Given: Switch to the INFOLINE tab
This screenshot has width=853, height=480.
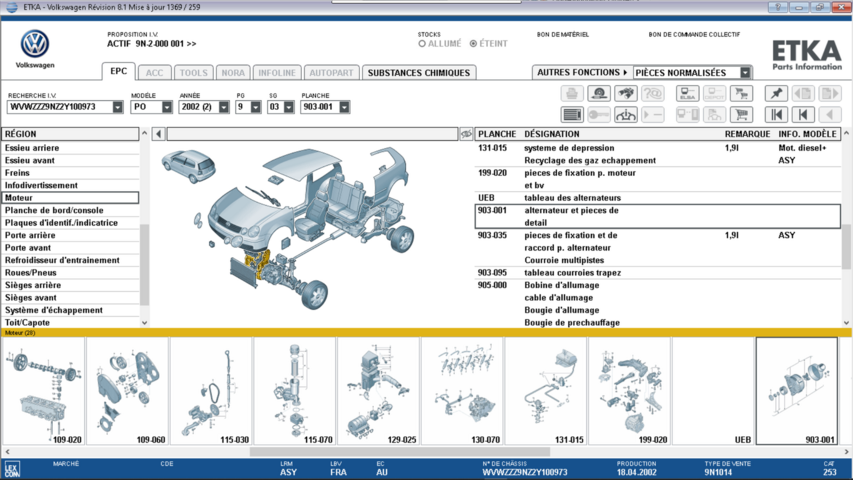Looking at the screenshot, I should [277, 73].
